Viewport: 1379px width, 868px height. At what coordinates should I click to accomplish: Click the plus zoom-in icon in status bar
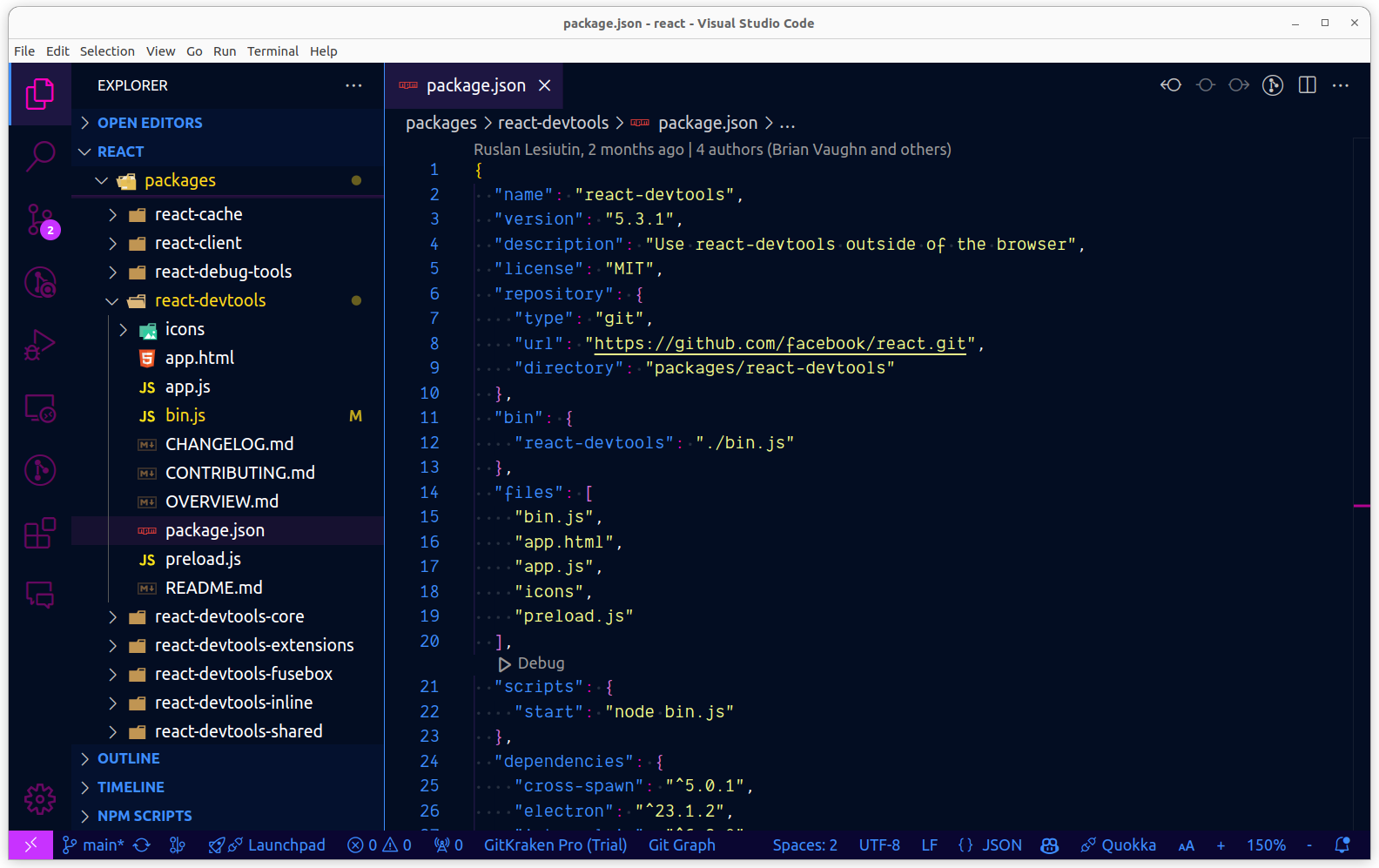click(x=1221, y=844)
